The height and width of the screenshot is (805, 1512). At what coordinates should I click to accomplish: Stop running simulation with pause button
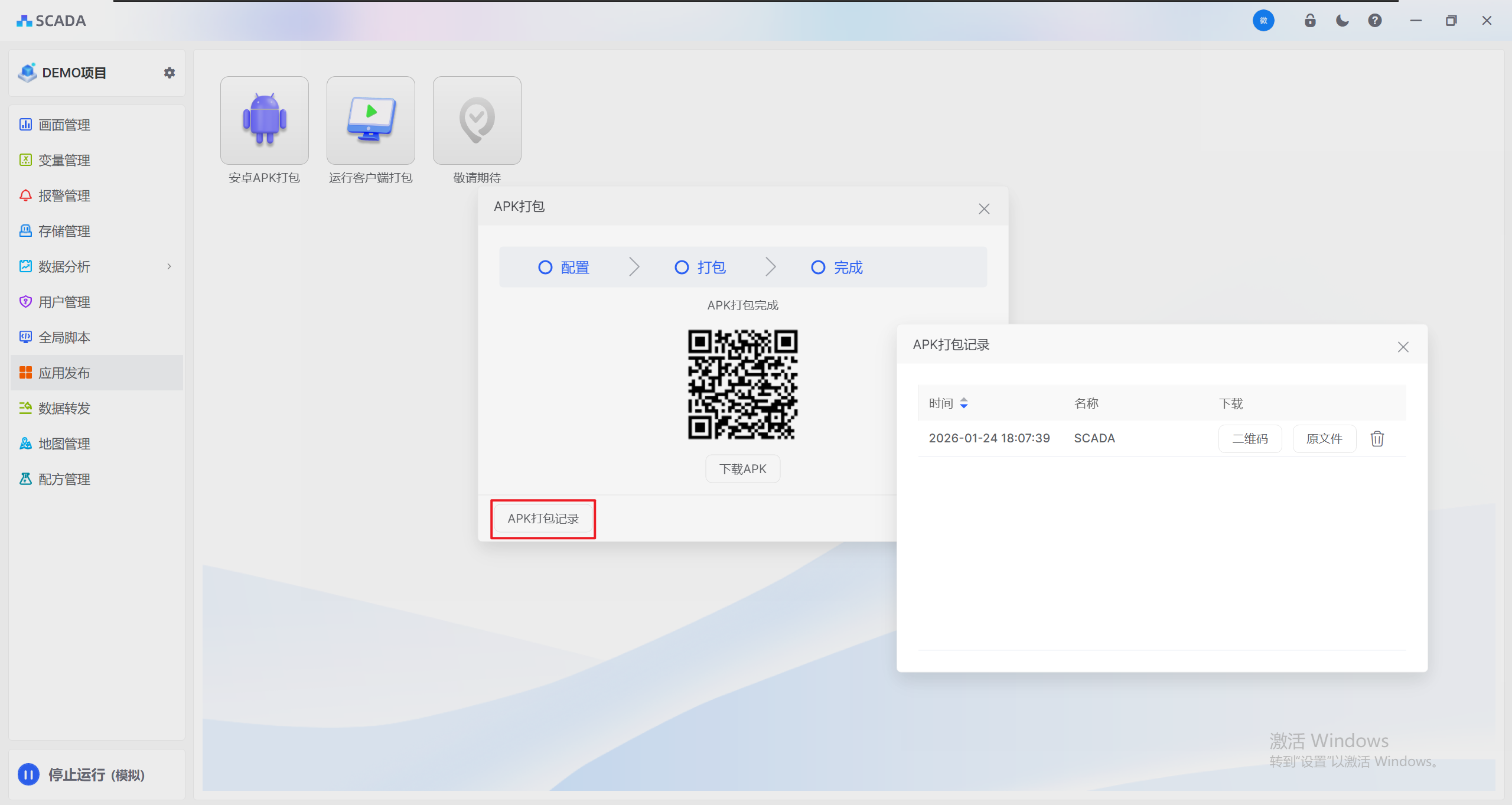pyautogui.click(x=28, y=774)
